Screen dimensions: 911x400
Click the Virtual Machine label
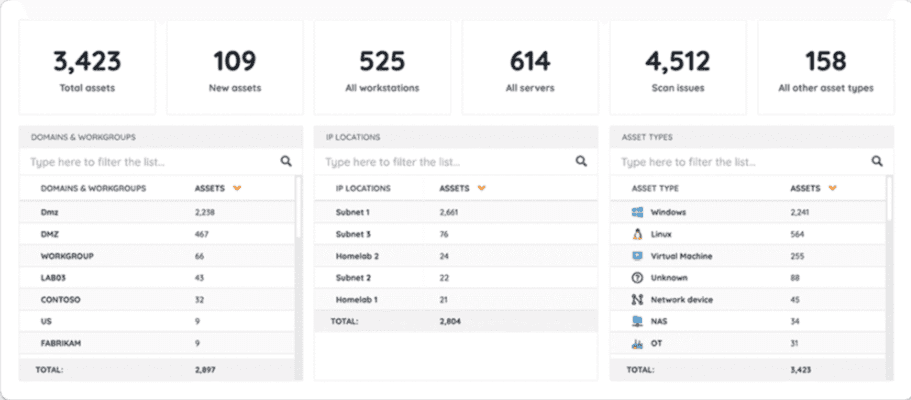click(682, 256)
